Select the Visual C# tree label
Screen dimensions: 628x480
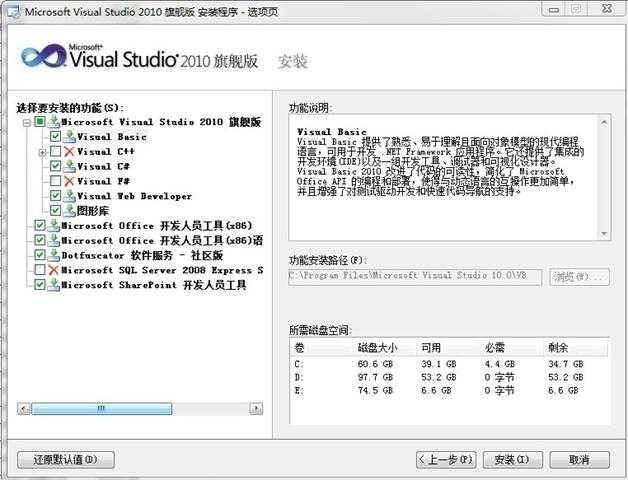tap(103, 166)
